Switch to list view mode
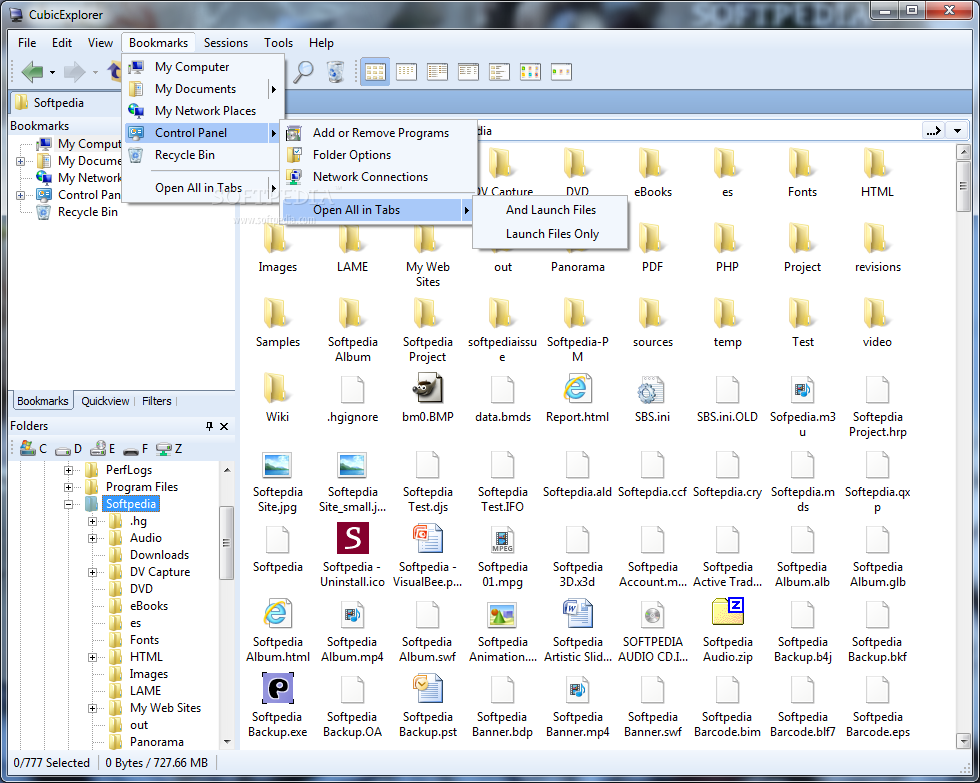This screenshot has width=980, height=783. (x=437, y=72)
